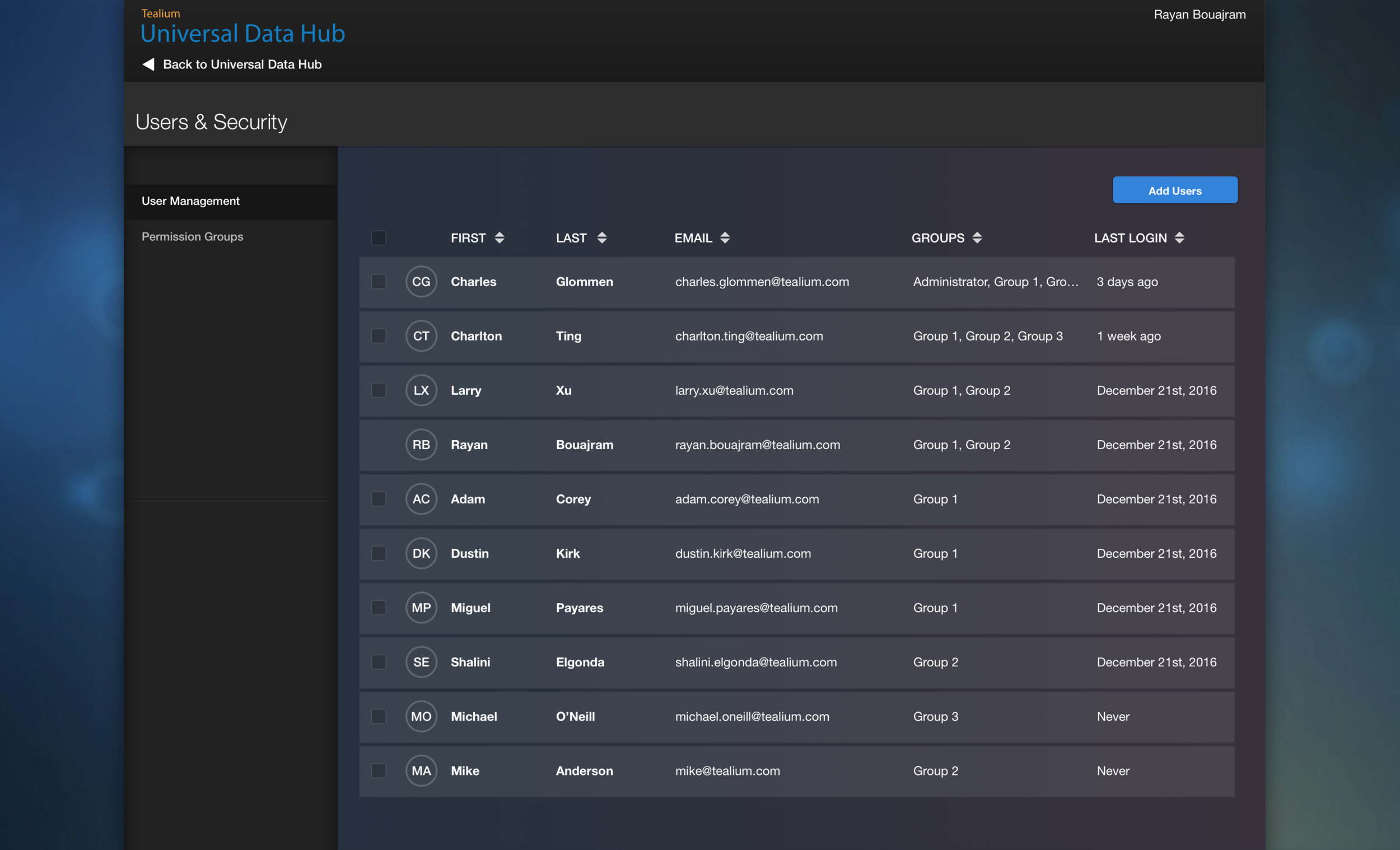Check the box for Adam Corey
The image size is (1400, 850).
point(379,499)
